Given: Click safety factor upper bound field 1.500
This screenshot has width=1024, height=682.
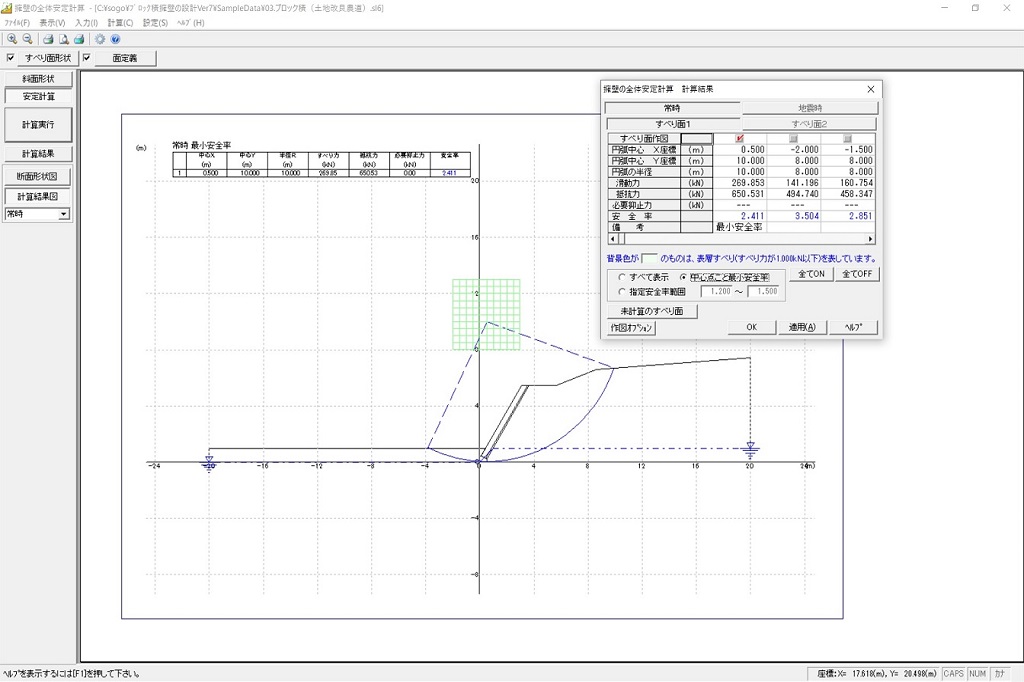Looking at the screenshot, I should (x=765, y=291).
